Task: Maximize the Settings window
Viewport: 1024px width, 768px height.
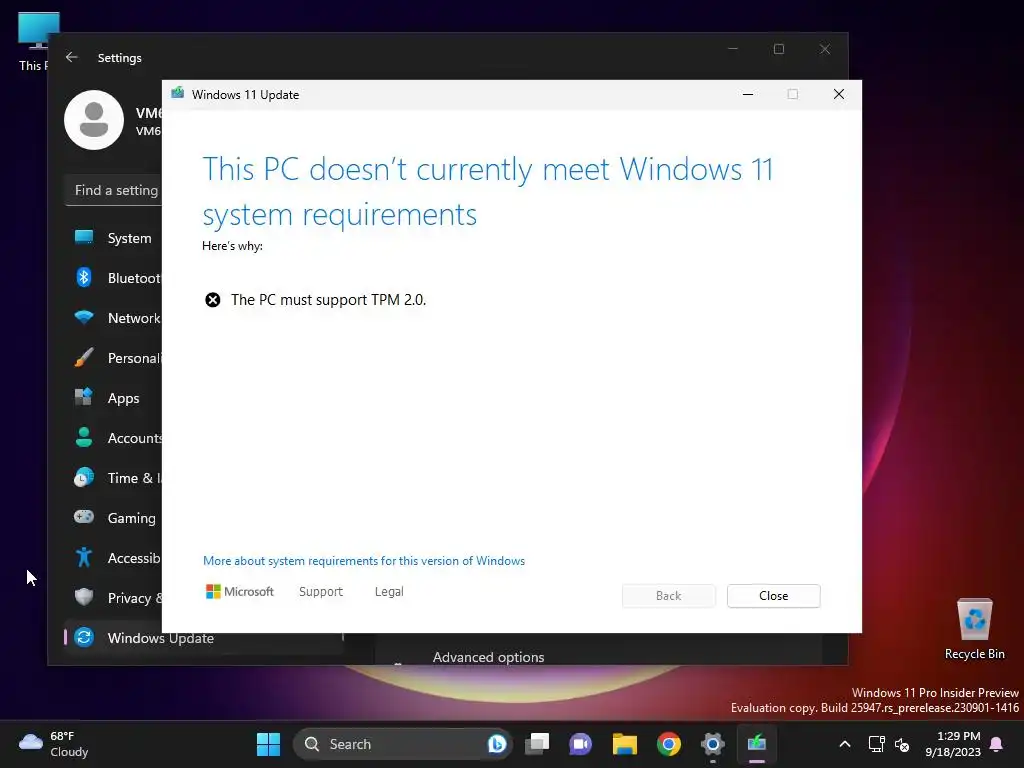Action: click(778, 49)
